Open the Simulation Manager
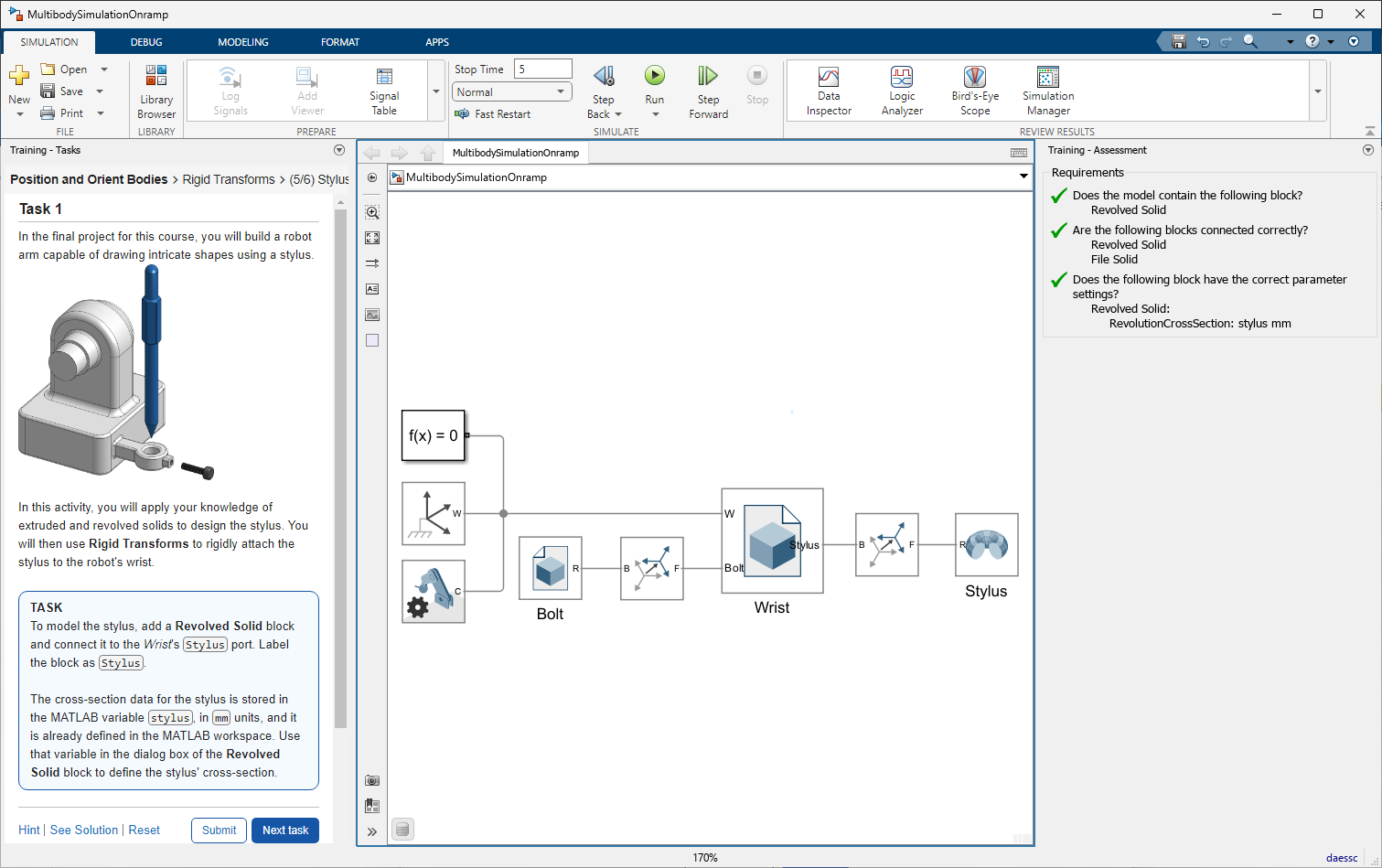The width and height of the screenshot is (1382, 868). pyautogui.click(x=1048, y=91)
